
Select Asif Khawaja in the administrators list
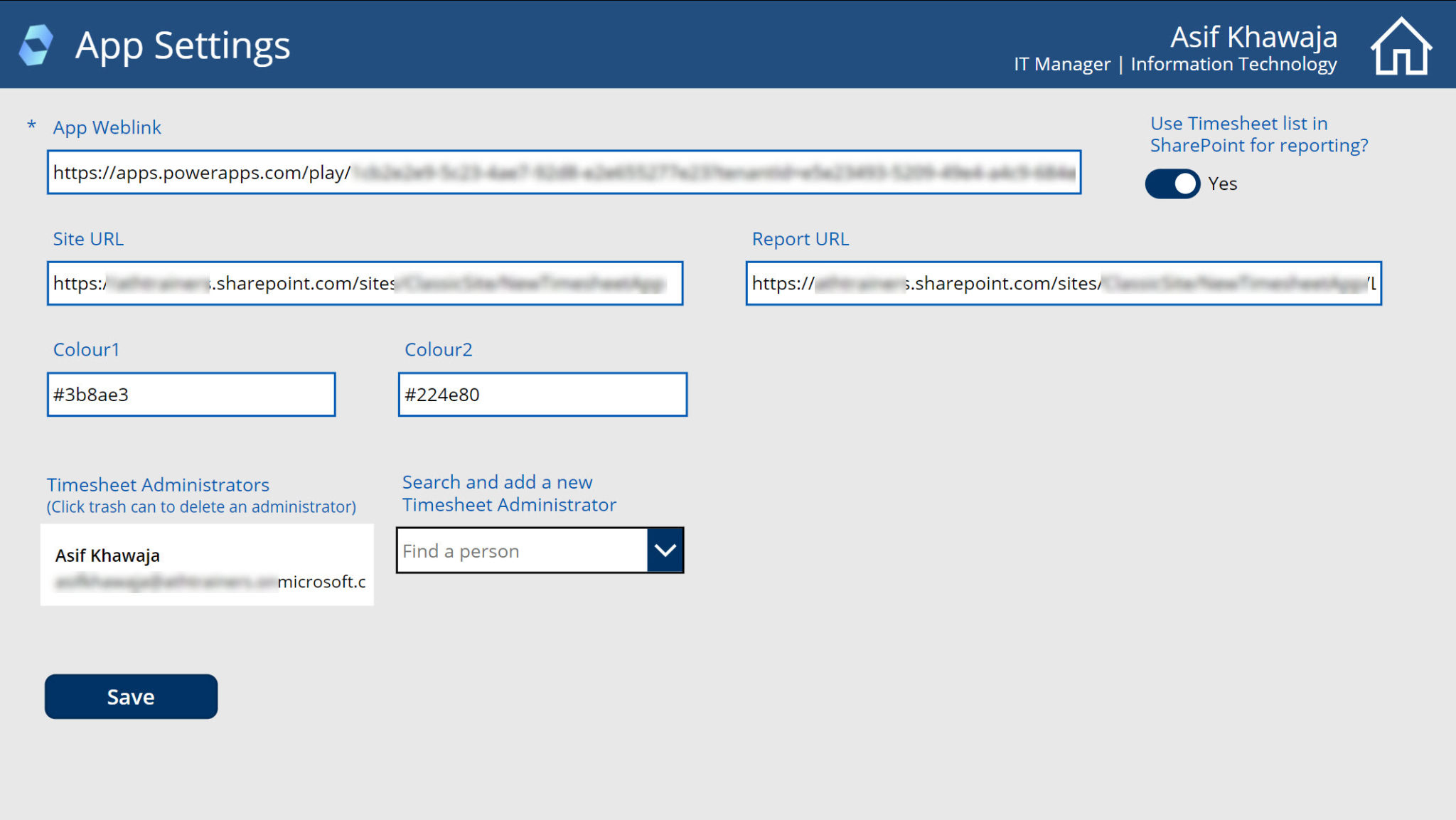pyautogui.click(x=207, y=564)
